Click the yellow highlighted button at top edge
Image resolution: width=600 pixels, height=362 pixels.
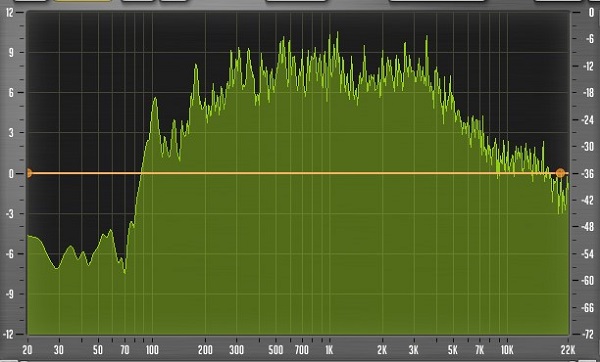point(83,1)
